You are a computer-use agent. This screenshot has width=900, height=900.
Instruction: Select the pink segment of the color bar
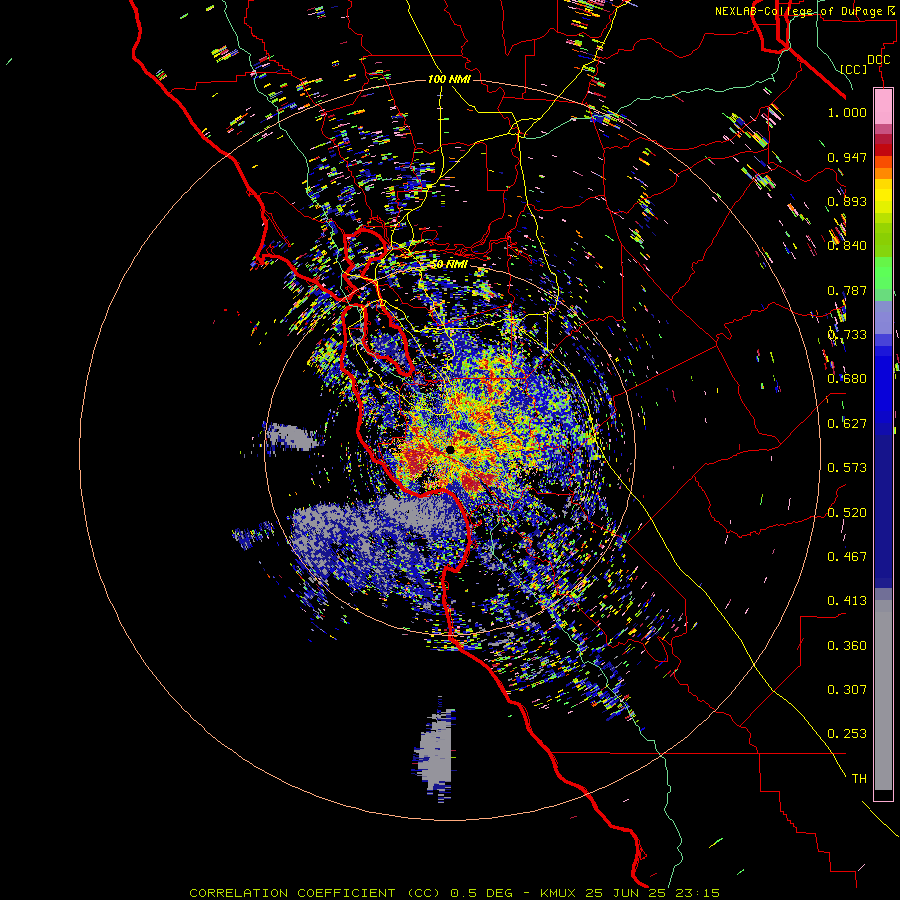[883, 107]
